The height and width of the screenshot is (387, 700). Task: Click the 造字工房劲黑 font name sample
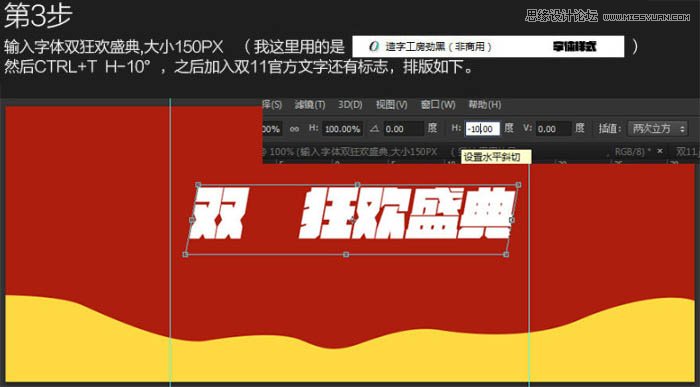click(x=438, y=46)
